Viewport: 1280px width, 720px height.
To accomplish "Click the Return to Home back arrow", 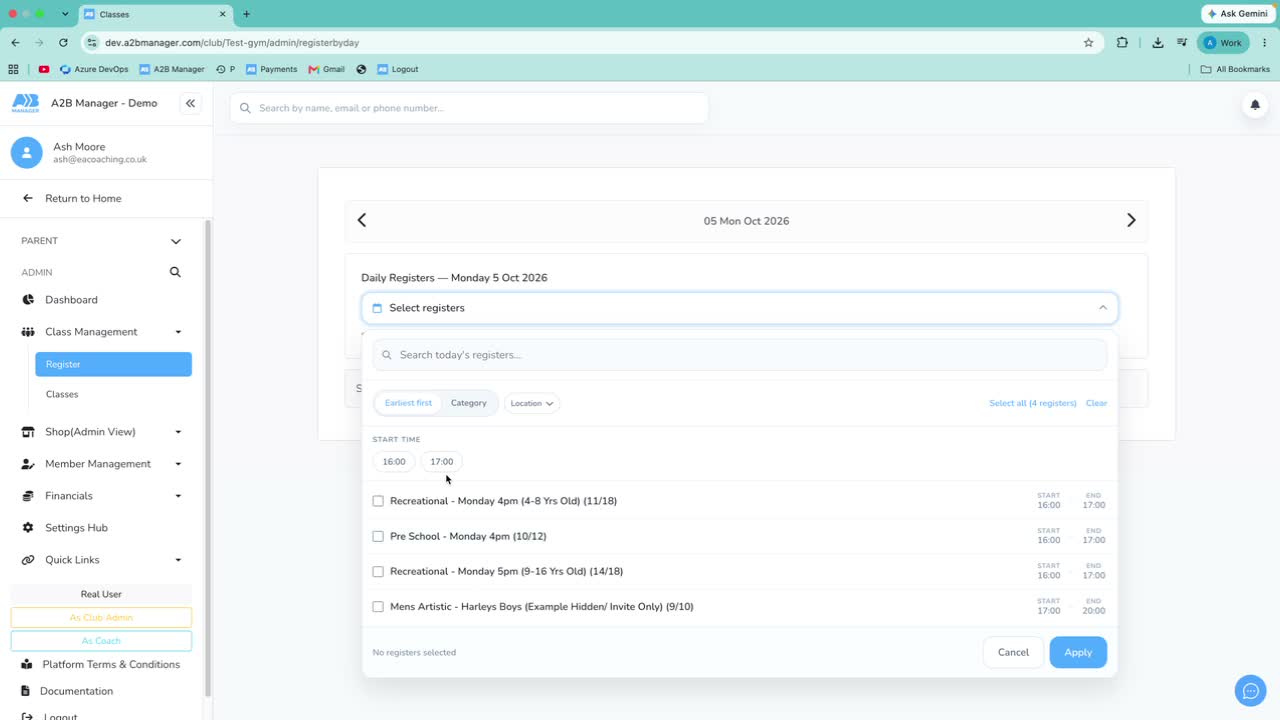I will tap(28, 198).
